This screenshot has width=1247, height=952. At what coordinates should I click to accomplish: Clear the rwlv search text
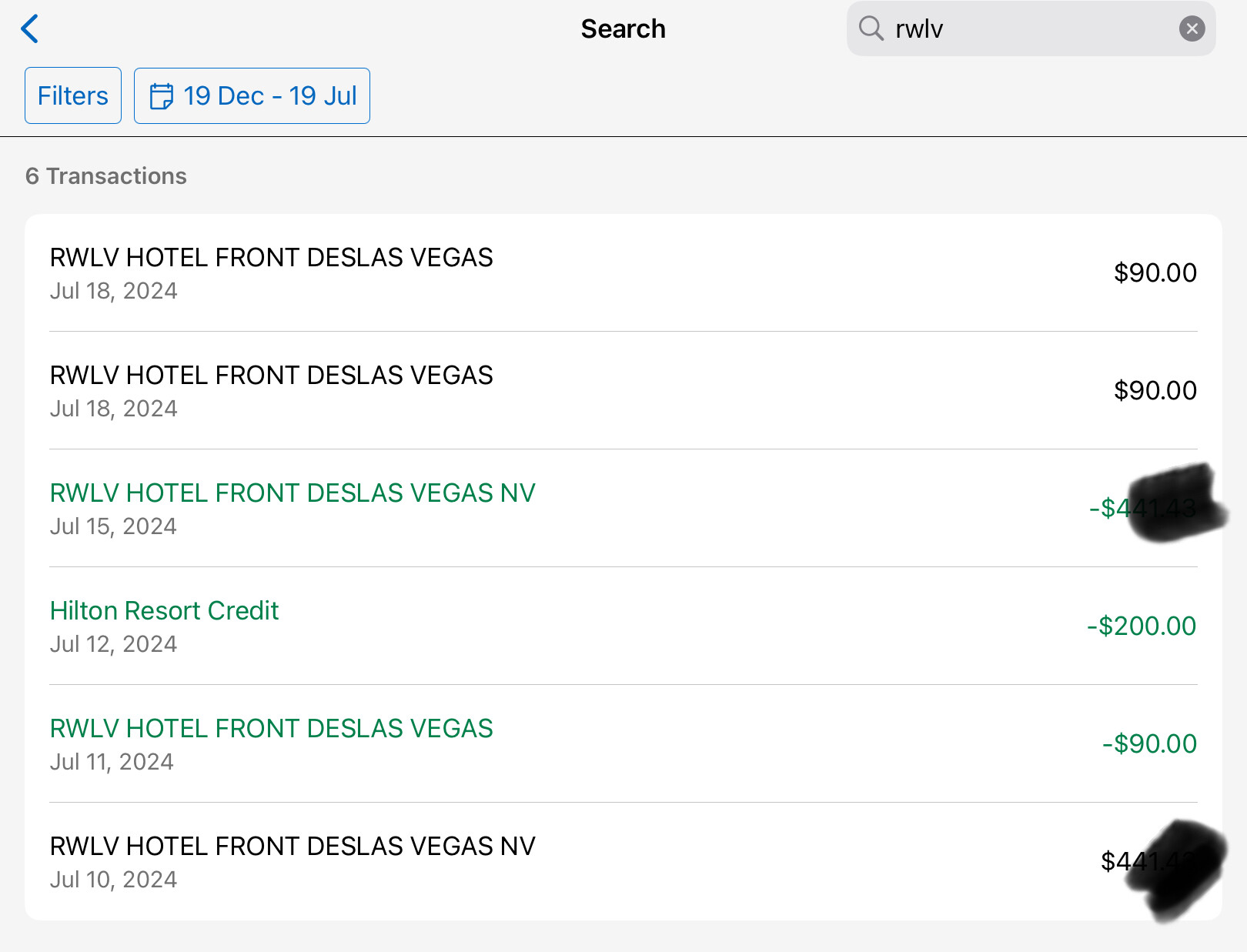click(1192, 29)
